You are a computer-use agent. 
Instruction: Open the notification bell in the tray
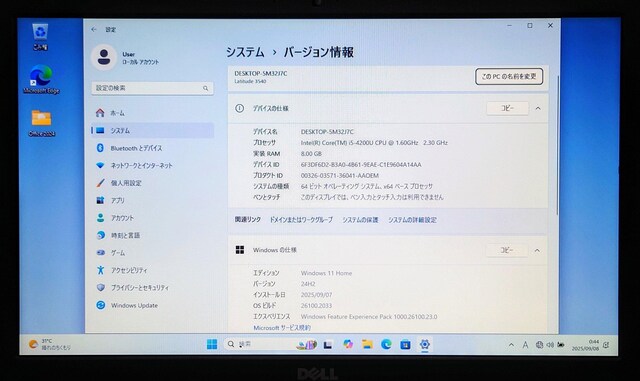(x=606, y=345)
